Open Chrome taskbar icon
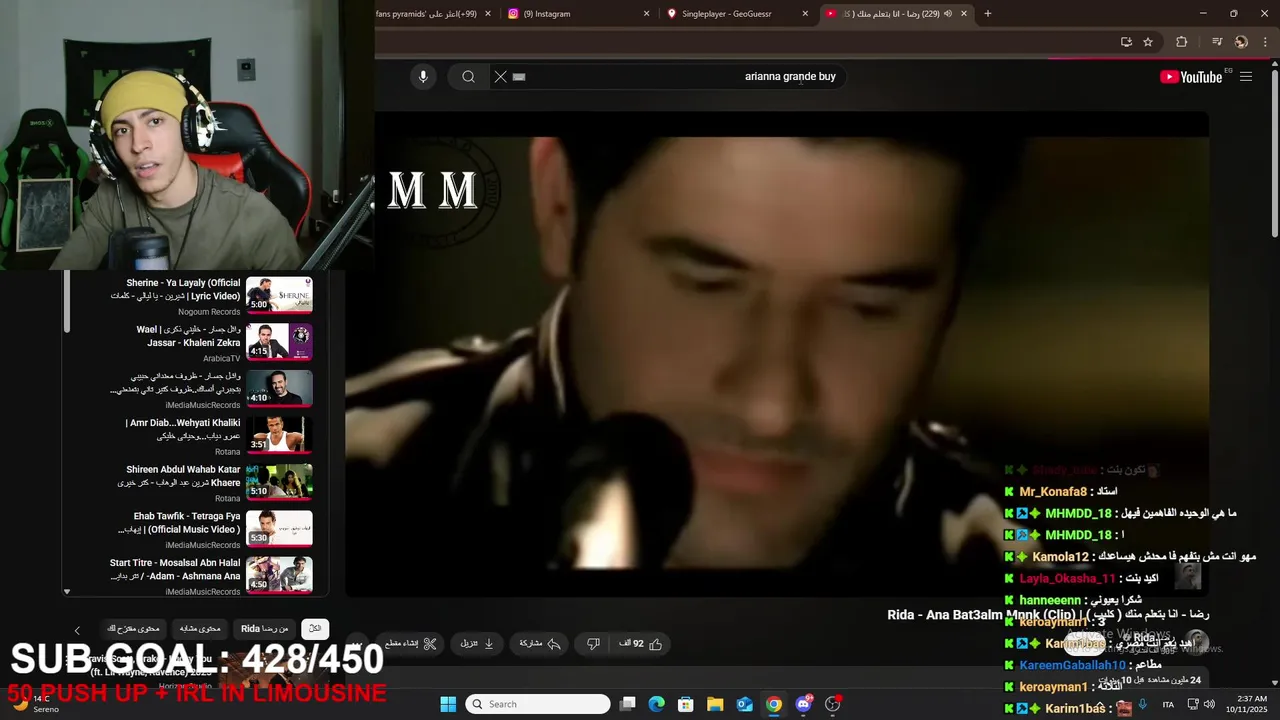 (x=774, y=704)
